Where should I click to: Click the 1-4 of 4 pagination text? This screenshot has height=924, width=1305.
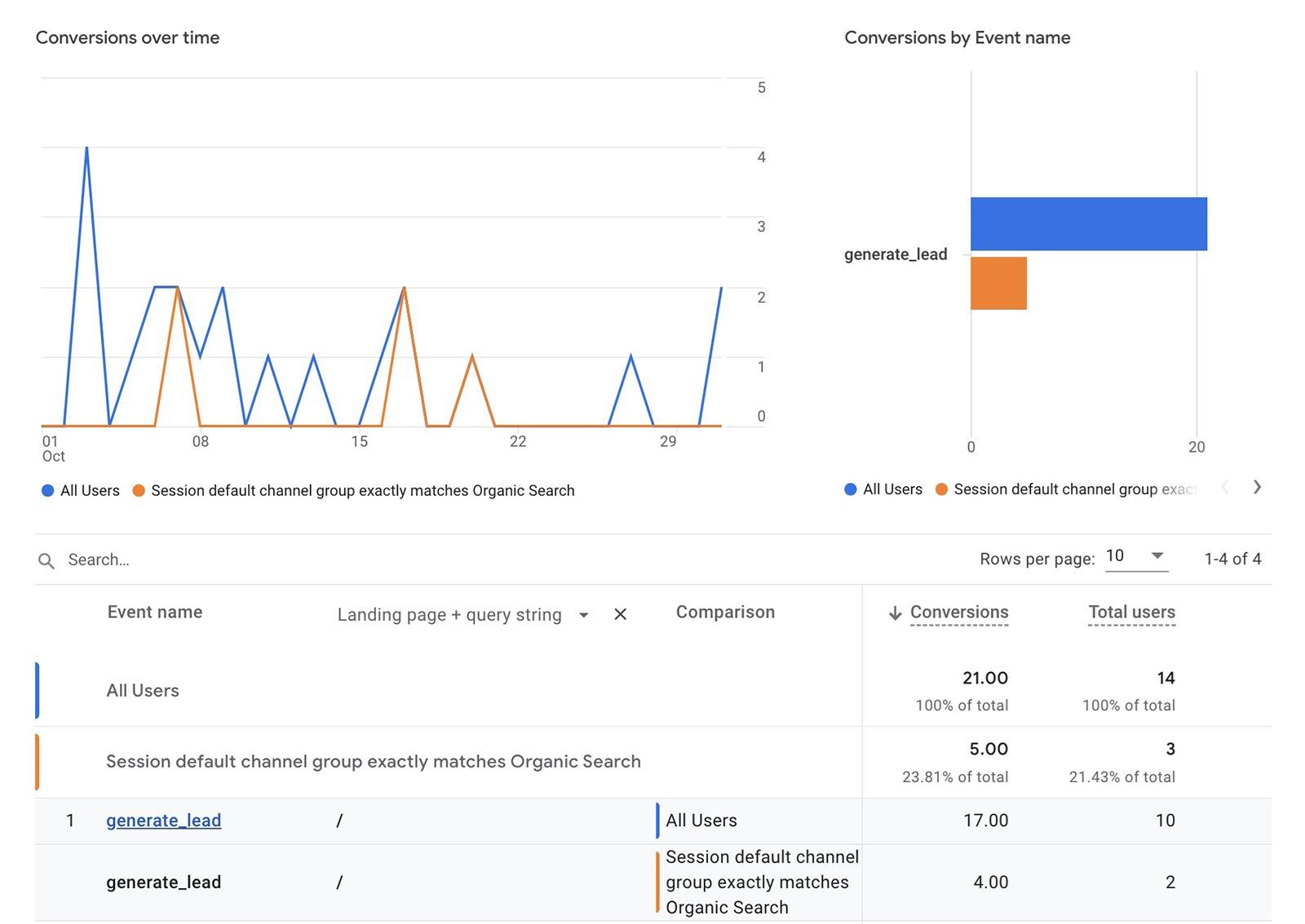(1232, 559)
